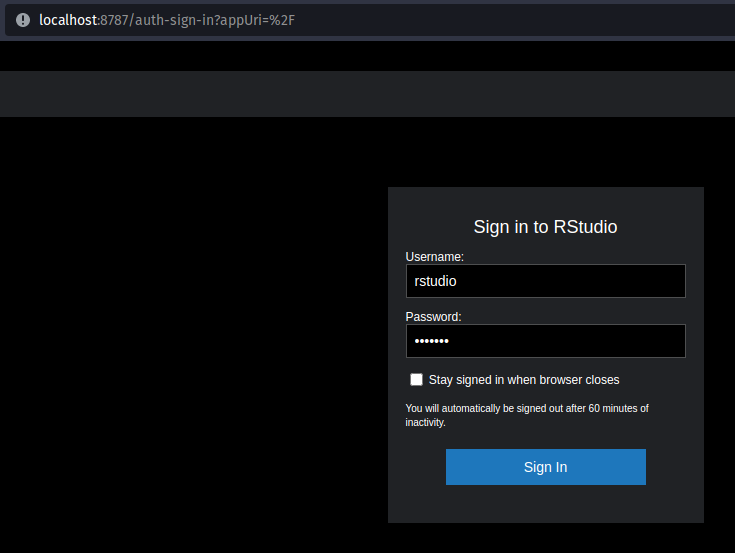Click the Sign In button
This screenshot has width=735, height=553.
coord(546,467)
